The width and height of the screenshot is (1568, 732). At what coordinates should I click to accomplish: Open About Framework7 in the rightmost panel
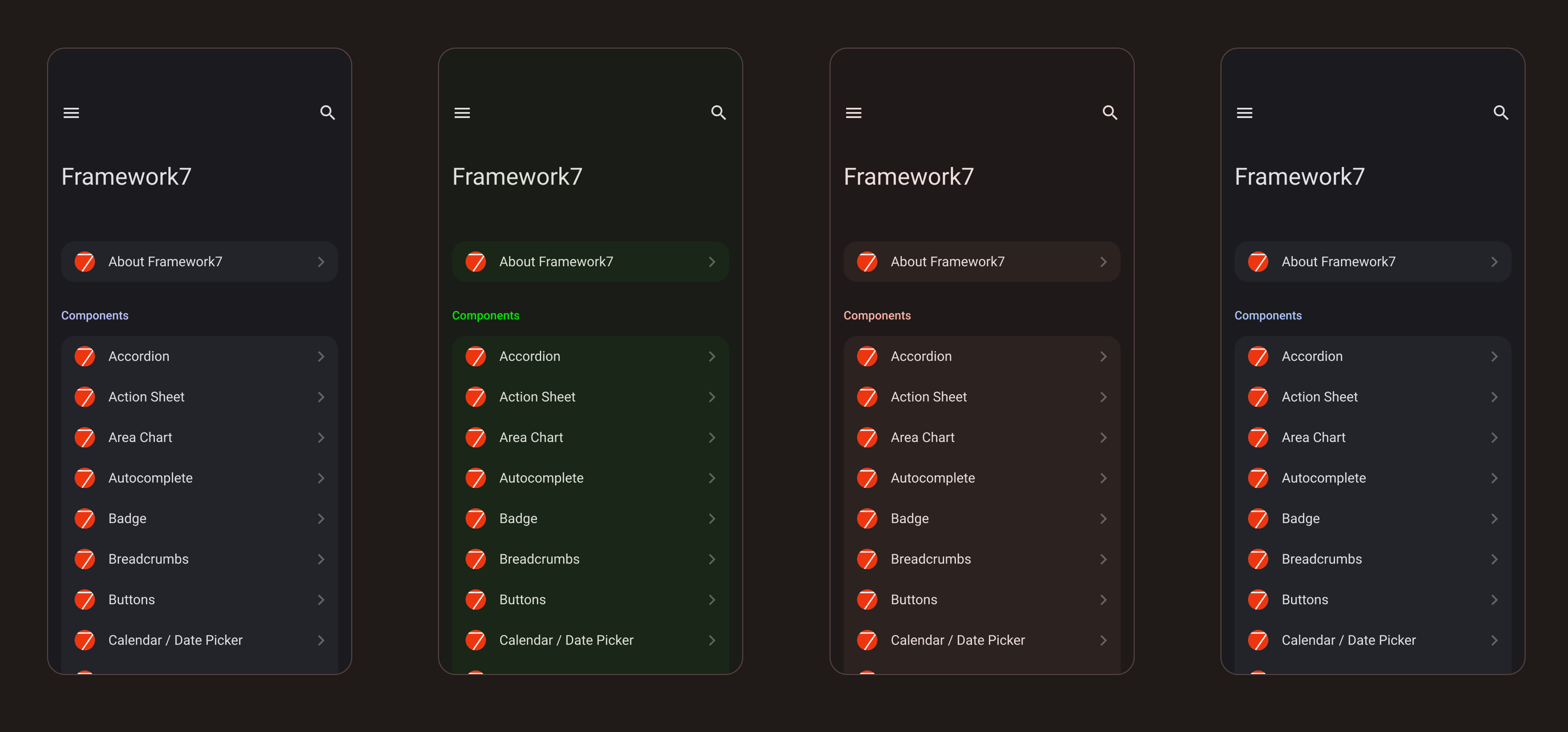[1338, 262]
